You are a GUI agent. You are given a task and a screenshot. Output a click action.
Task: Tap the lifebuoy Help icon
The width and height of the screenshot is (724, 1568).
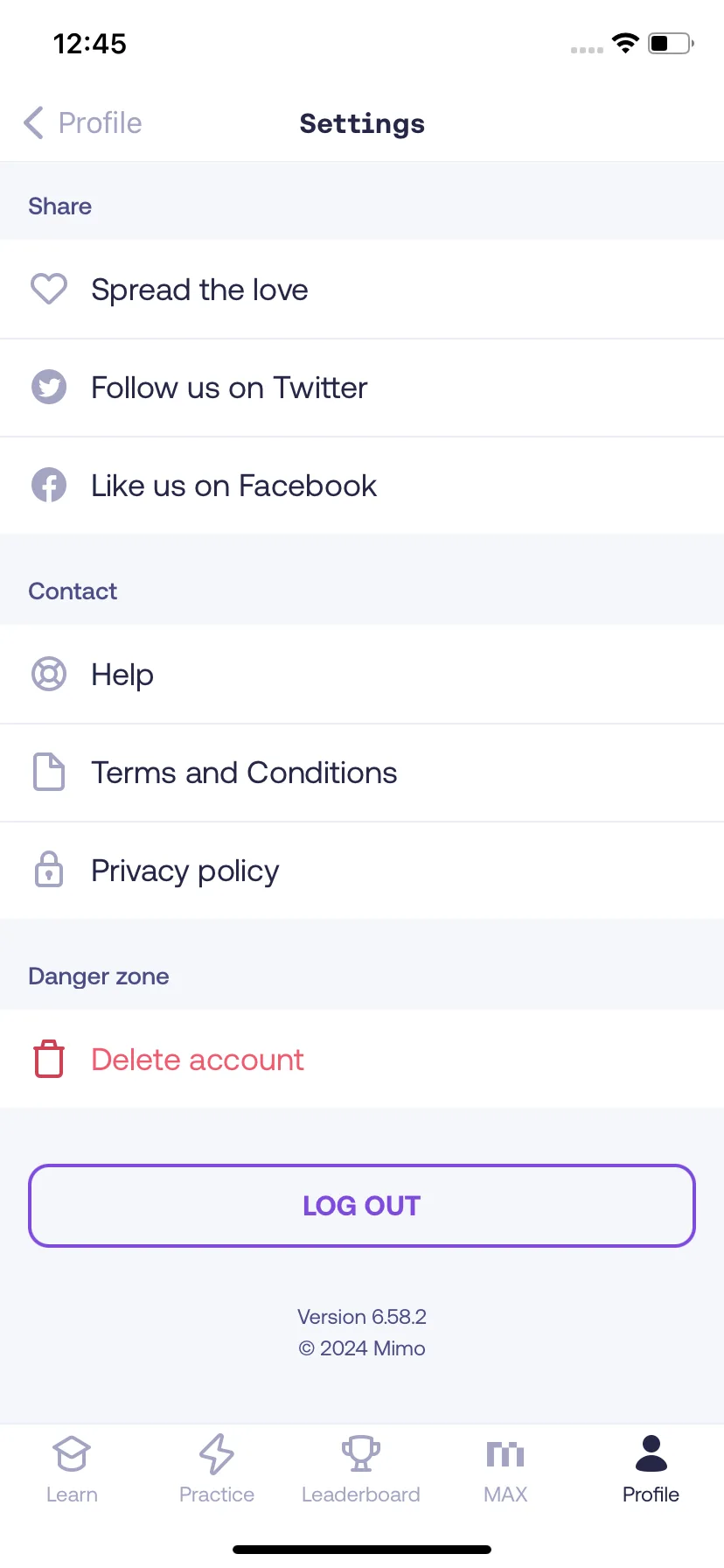pos(49,674)
